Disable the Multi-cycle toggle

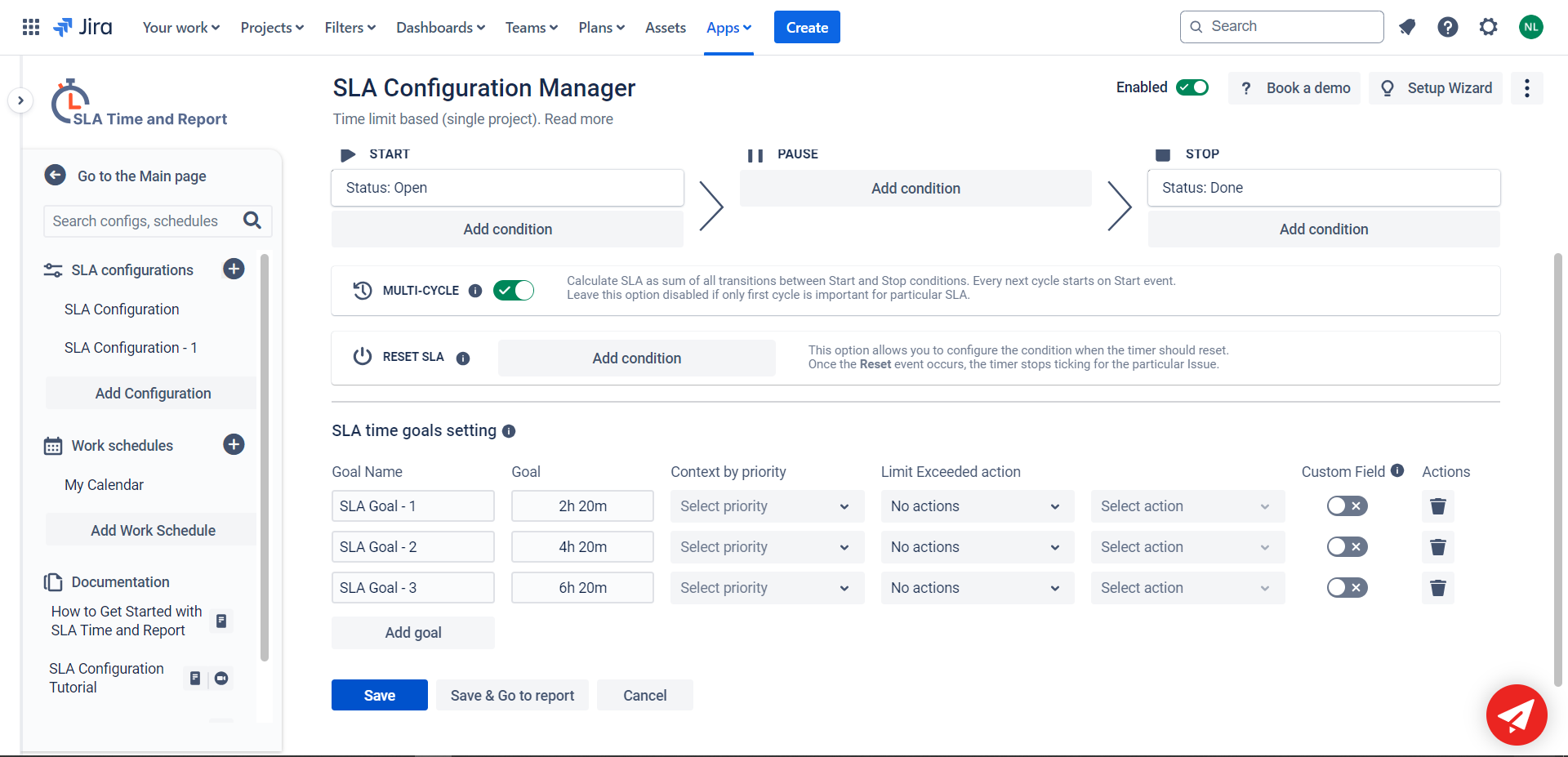[x=514, y=291]
